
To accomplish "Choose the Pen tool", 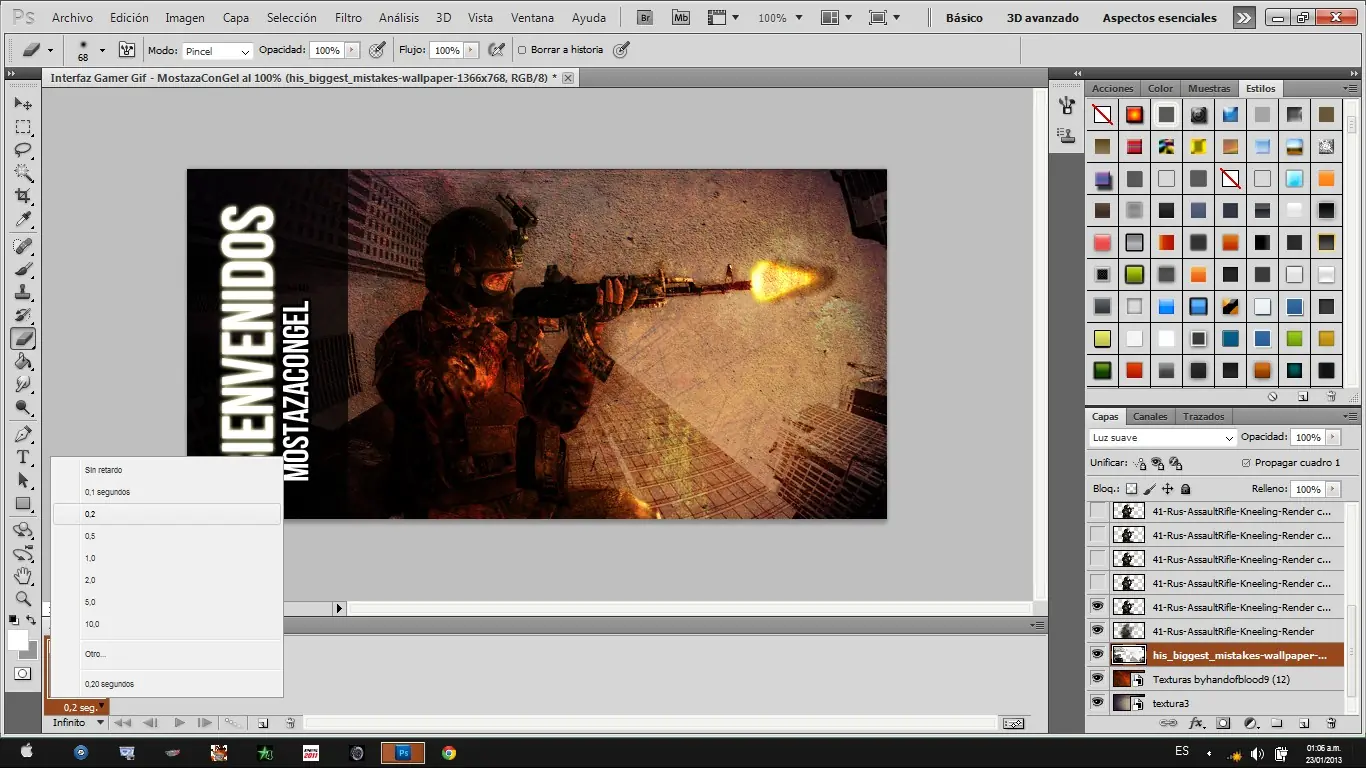I will tap(23, 434).
